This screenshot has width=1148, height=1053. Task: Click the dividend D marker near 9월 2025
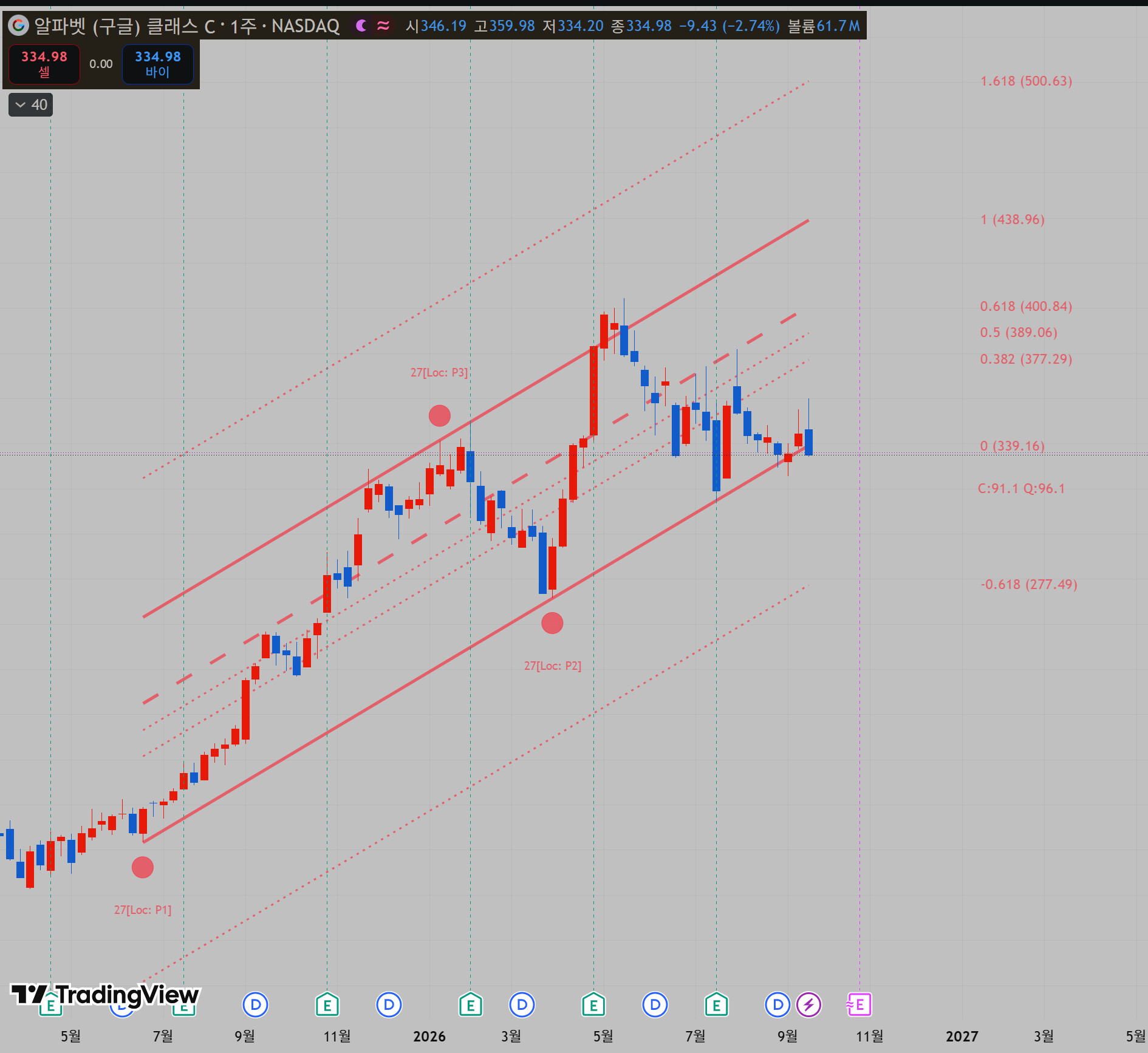tap(256, 1004)
